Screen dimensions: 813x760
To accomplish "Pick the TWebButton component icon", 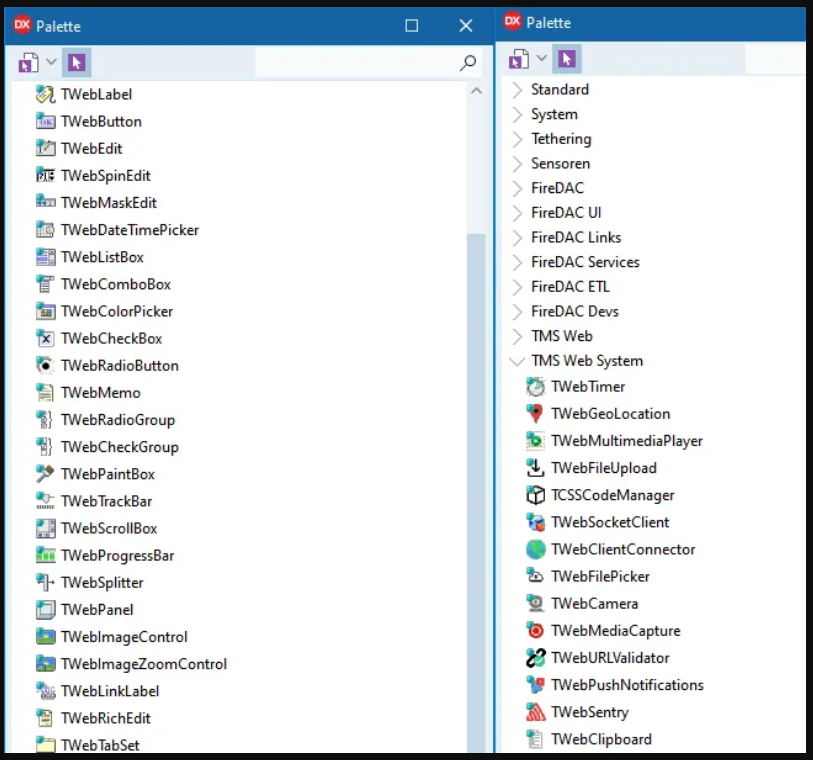I will pos(45,121).
